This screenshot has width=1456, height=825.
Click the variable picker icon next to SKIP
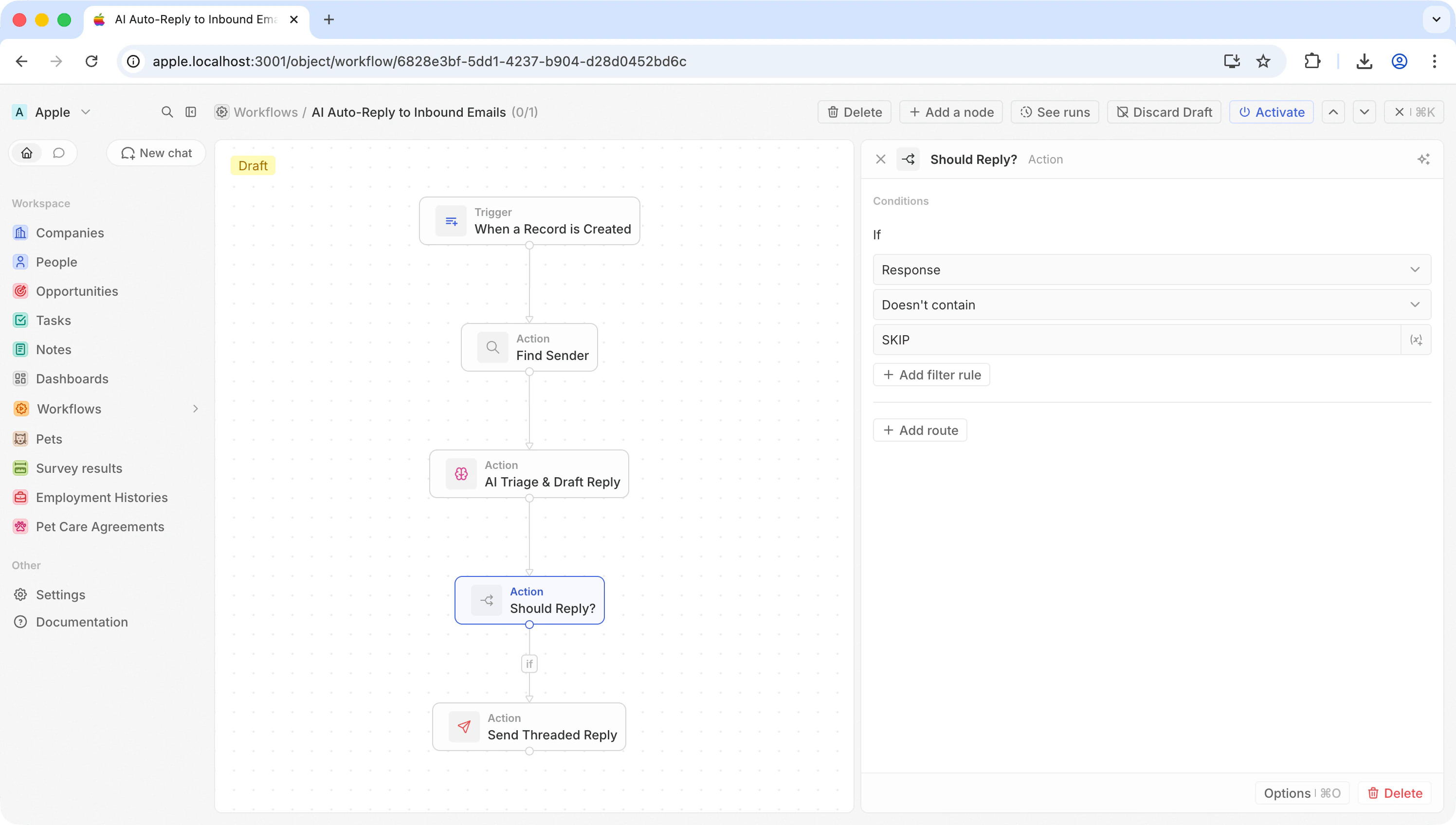pyautogui.click(x=1416, y=340)
